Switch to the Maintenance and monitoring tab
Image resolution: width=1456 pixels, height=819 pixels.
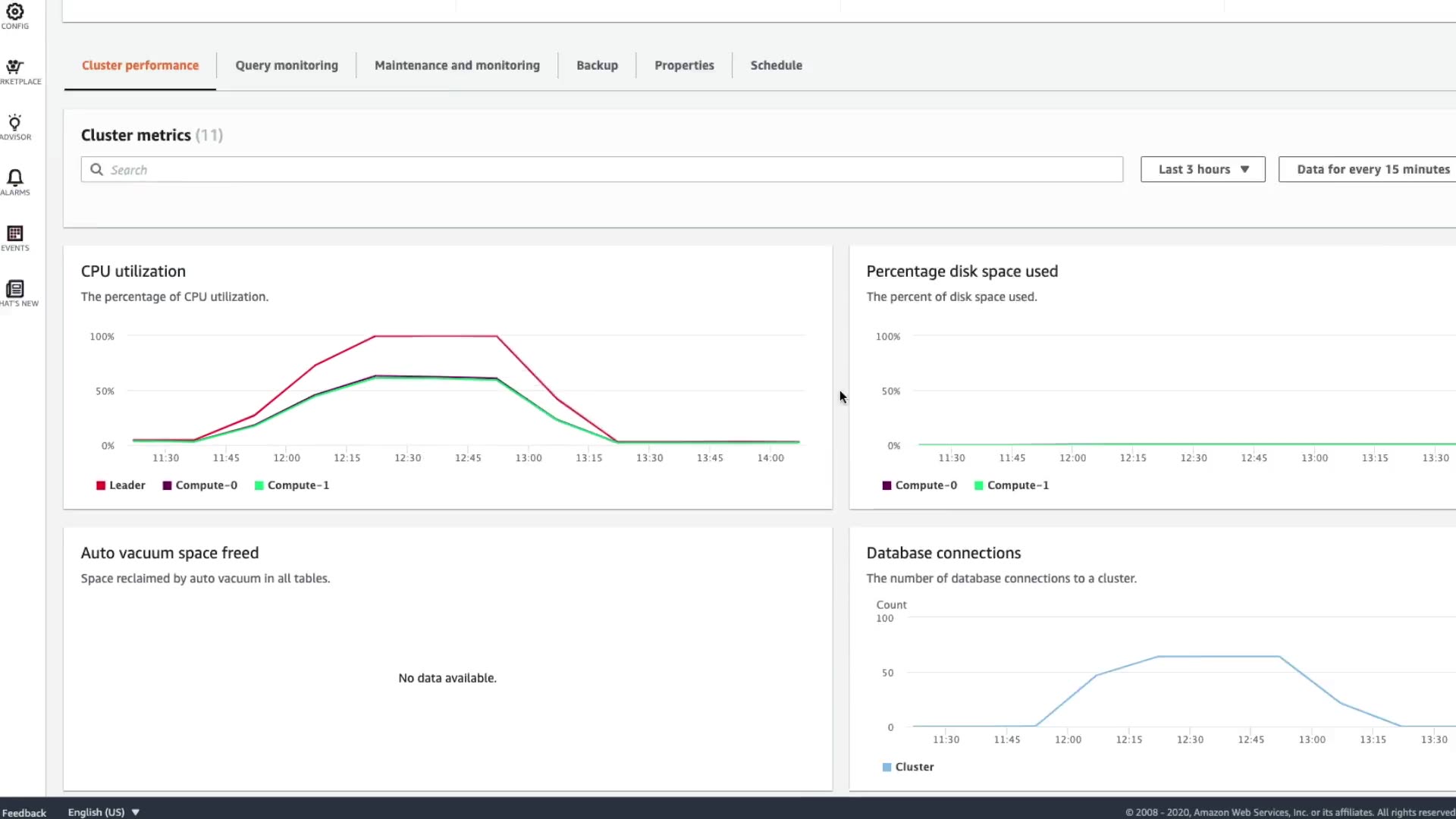point(457,65)
